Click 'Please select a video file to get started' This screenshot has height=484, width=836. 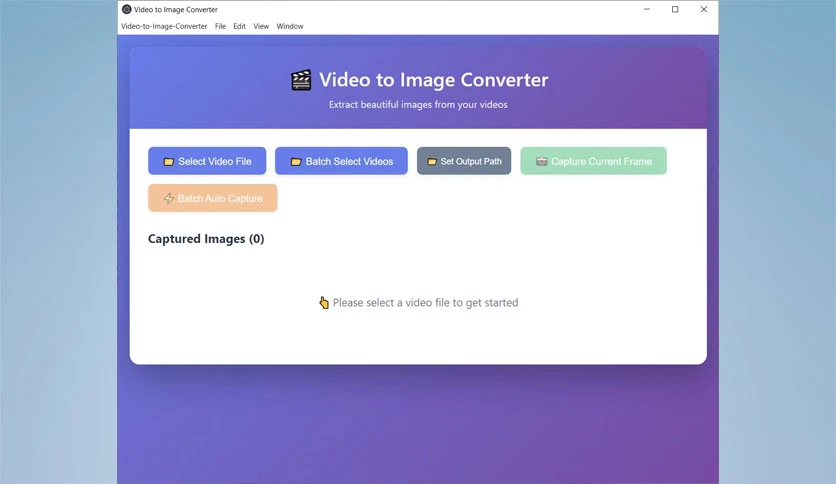(x=425, y=303)
